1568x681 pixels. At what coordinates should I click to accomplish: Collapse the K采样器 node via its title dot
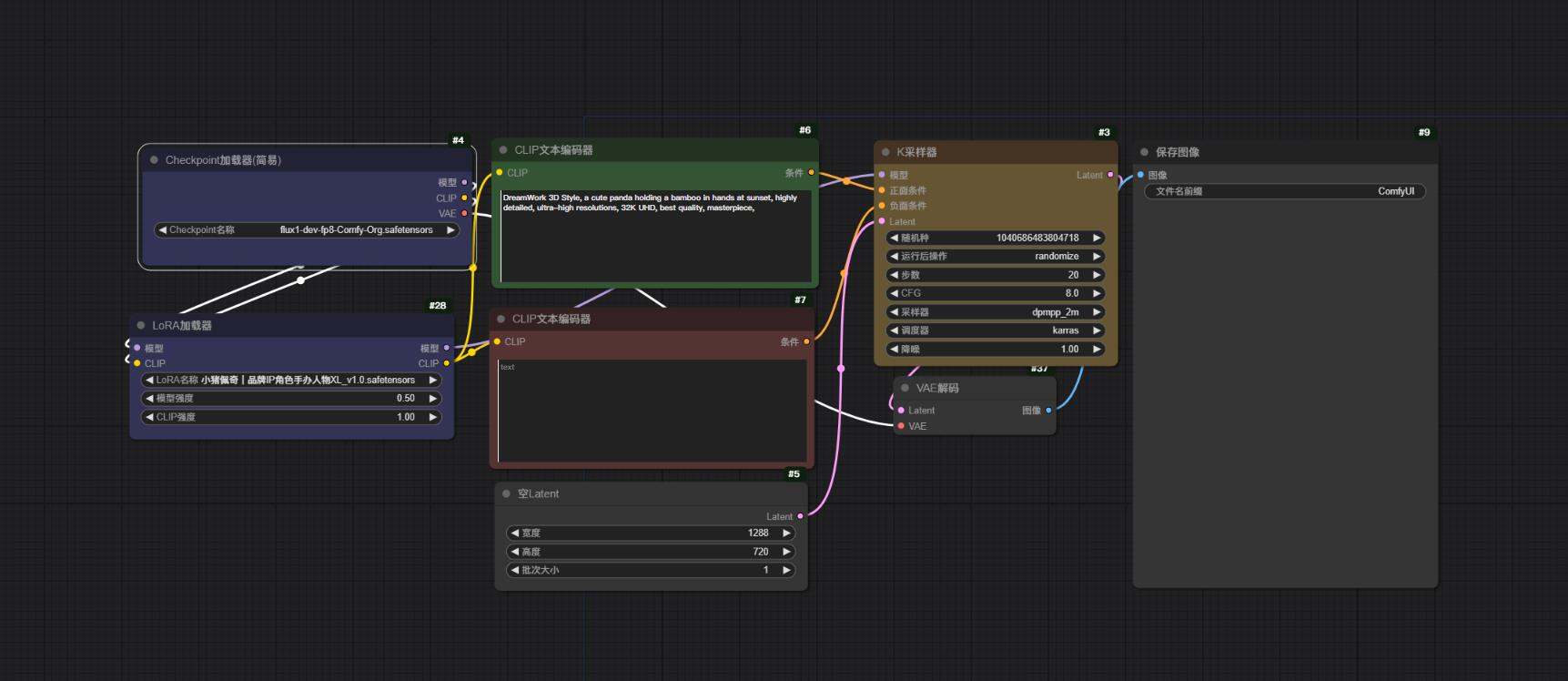tap(885, 152)
